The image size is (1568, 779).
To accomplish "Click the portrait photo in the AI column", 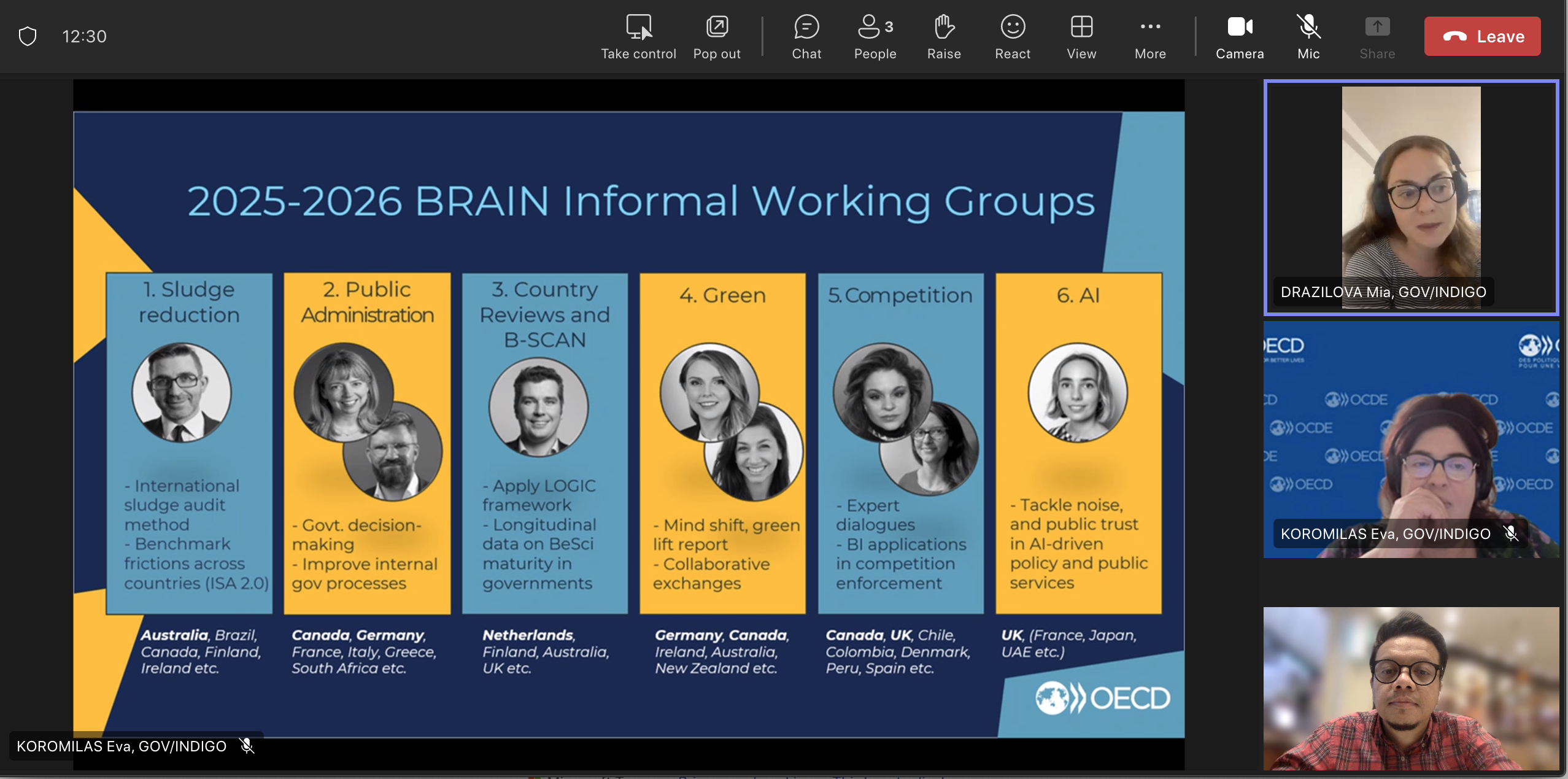I will [x=1078, y=392].
